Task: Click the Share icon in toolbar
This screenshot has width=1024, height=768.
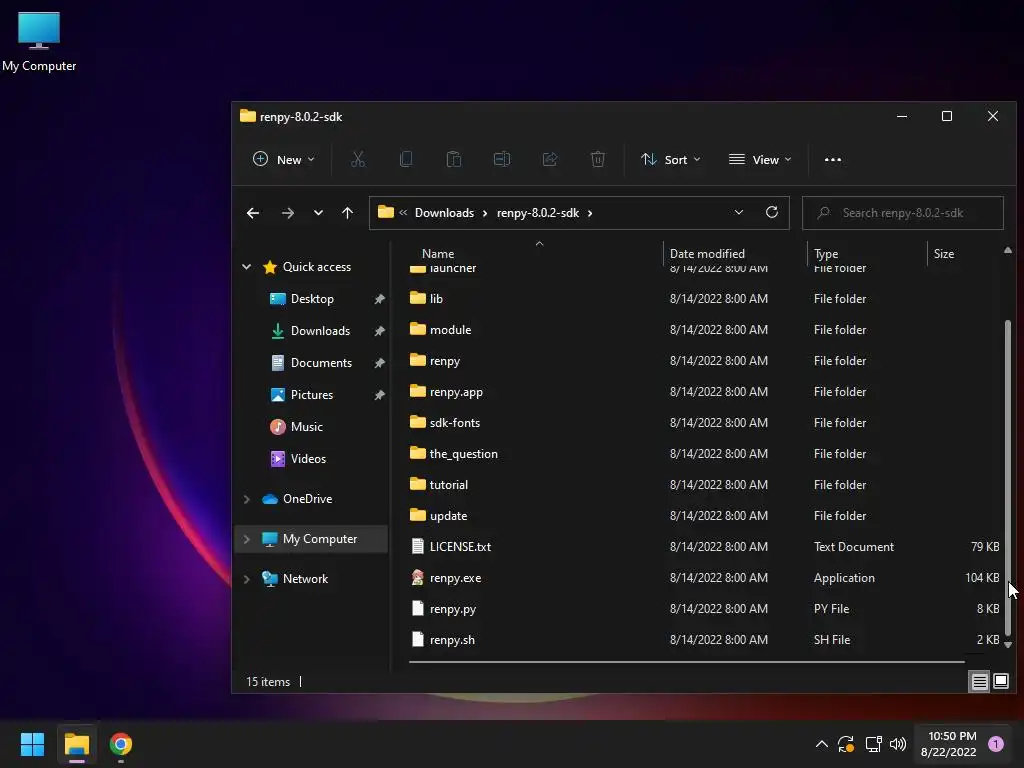Action: click(x=550, y=159)
